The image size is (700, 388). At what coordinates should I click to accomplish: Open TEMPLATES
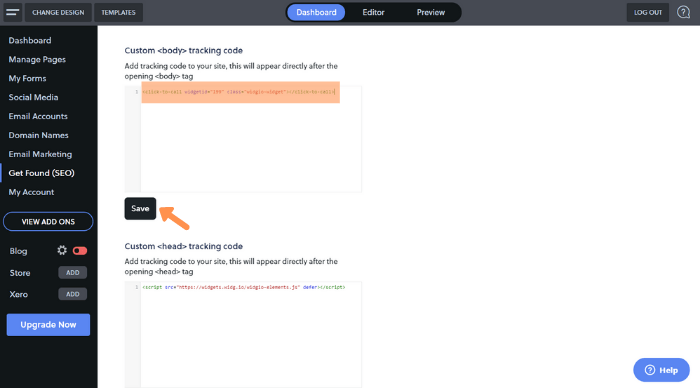[x=118, y=13]
